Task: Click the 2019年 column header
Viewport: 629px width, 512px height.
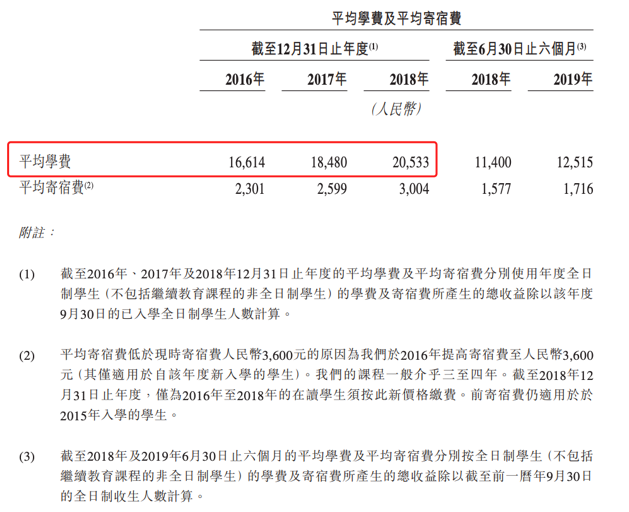Action: tap(573, 79)
